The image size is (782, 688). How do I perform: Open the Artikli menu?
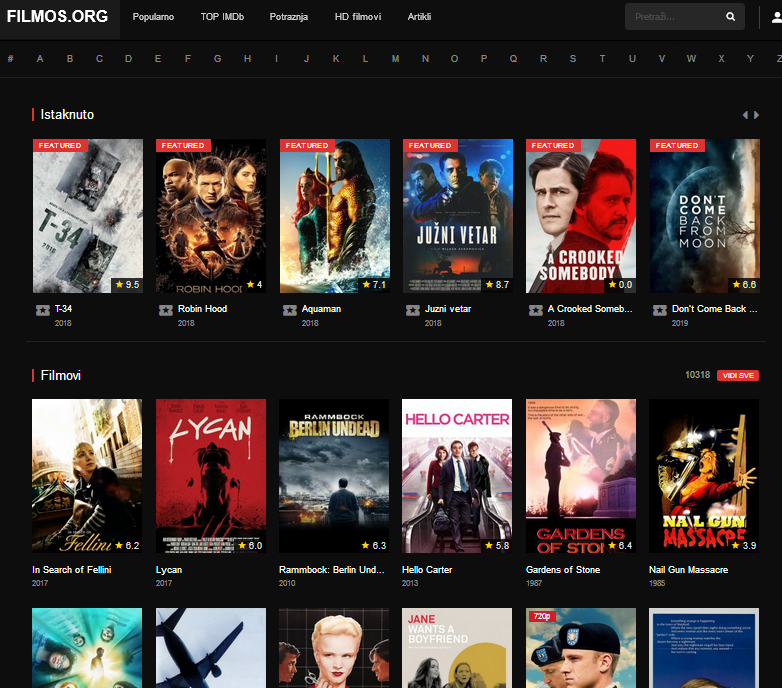[x=419, y=17]
